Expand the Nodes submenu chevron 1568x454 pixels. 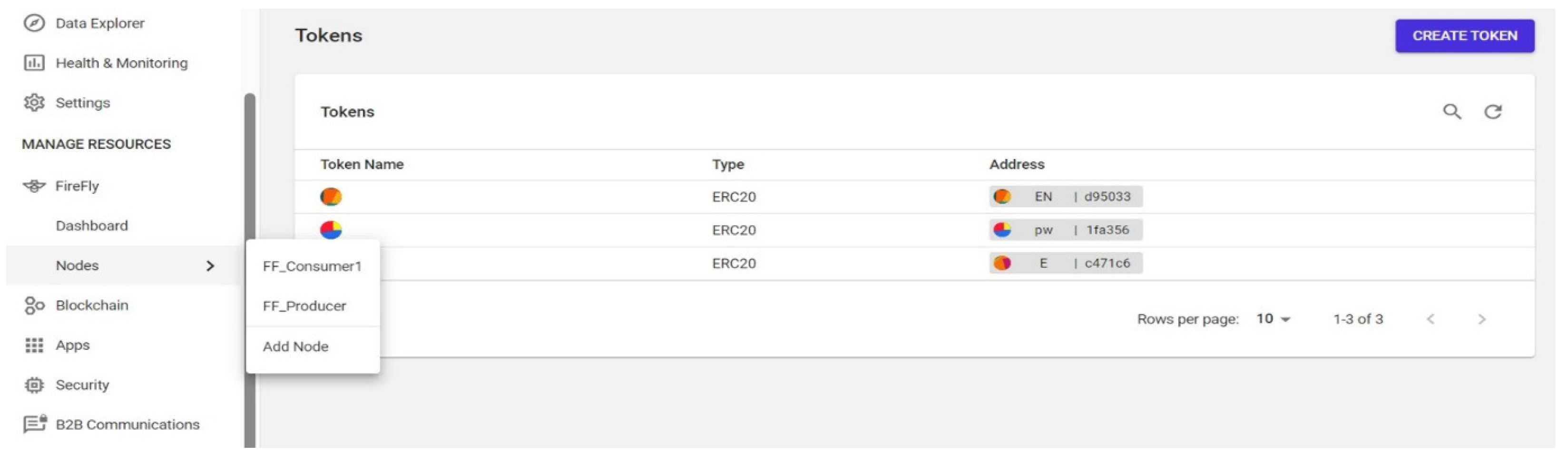pos(210,266)
